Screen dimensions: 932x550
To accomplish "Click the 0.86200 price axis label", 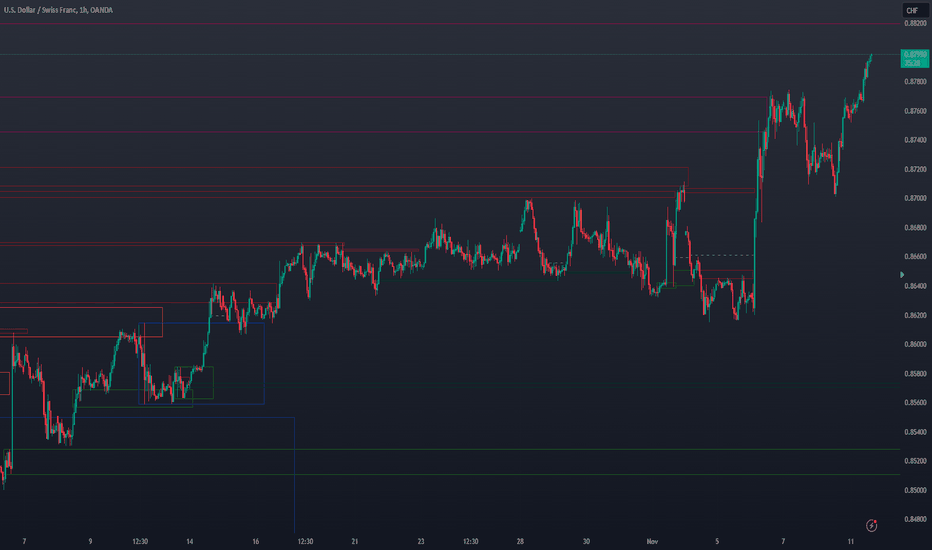I will [915, 315].
